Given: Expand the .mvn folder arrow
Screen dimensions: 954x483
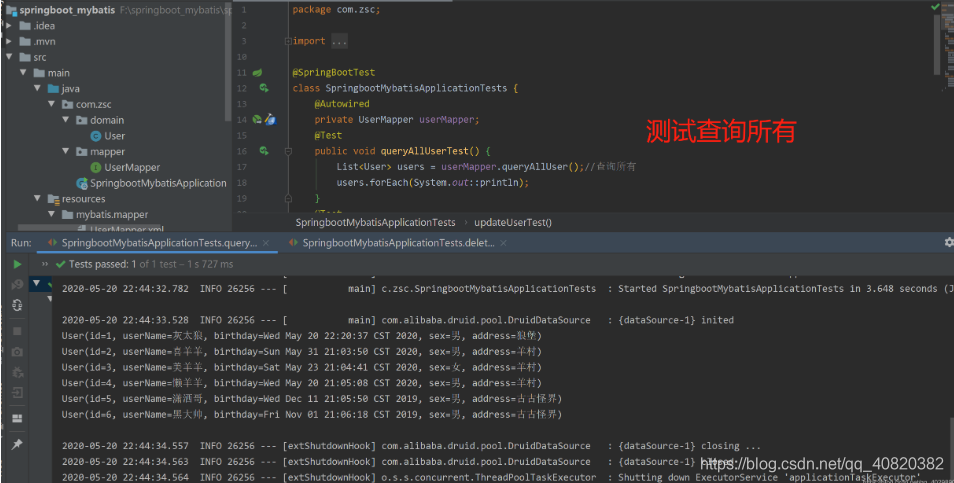Looking at the screenshot, I should pos(9,41).
